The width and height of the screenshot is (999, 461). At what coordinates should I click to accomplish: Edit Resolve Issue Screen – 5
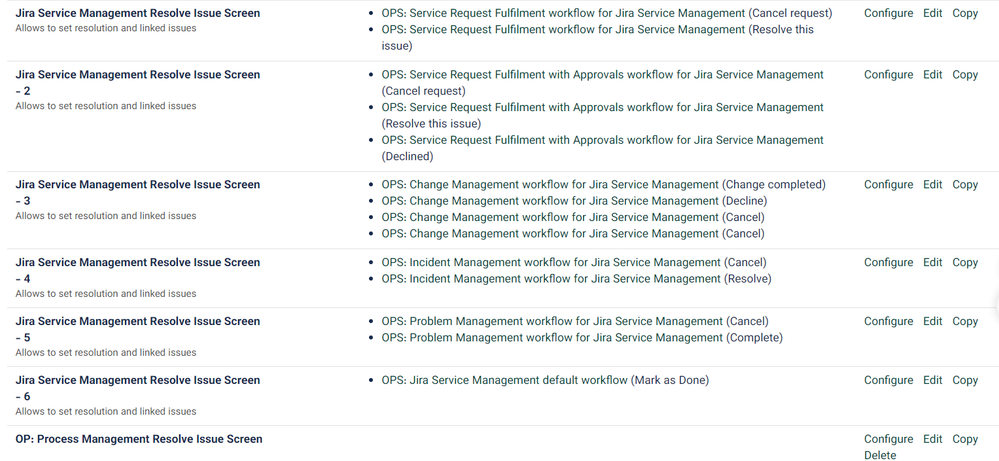coord(932,322)
